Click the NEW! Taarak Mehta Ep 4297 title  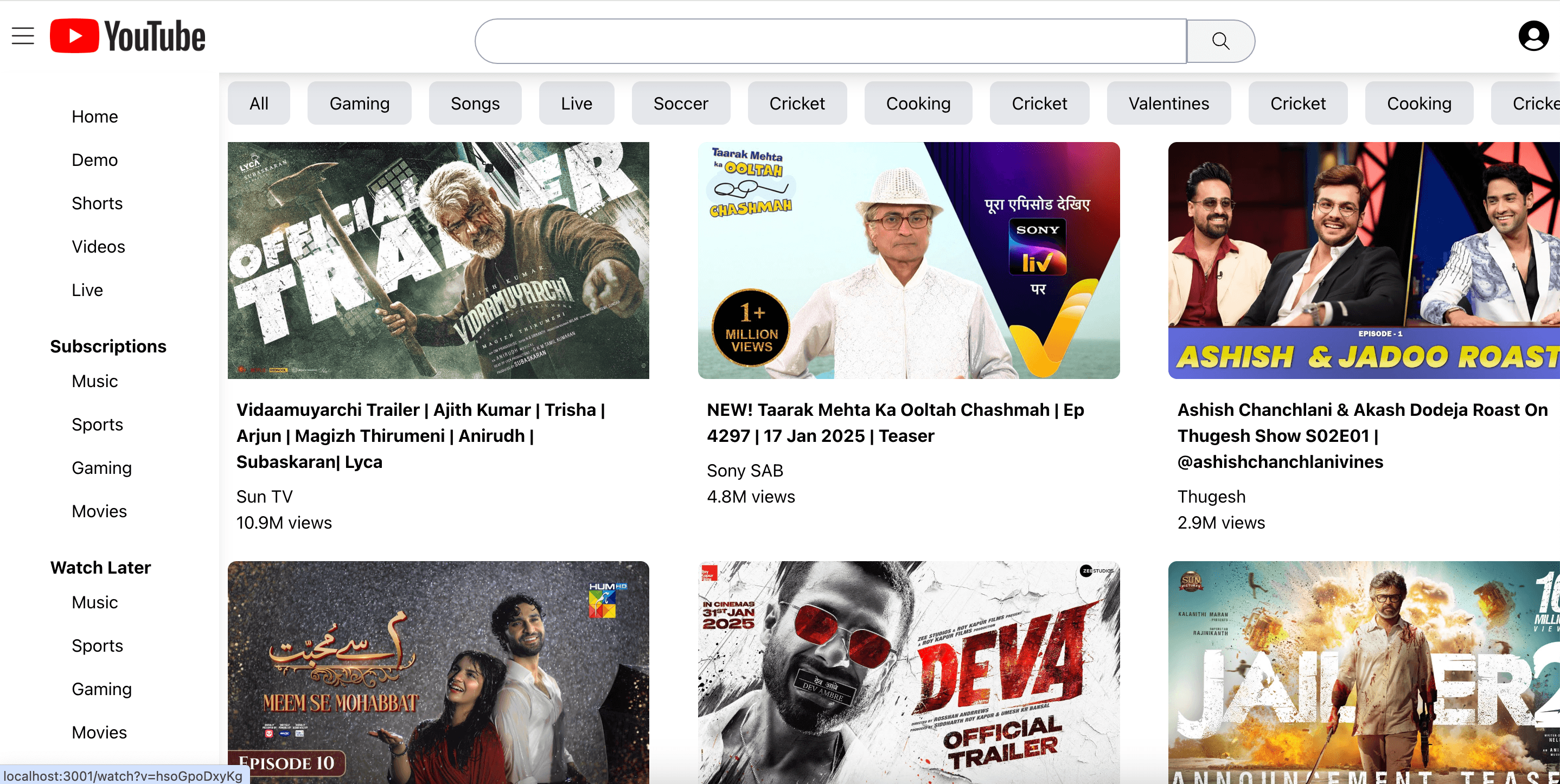point(895,422)
